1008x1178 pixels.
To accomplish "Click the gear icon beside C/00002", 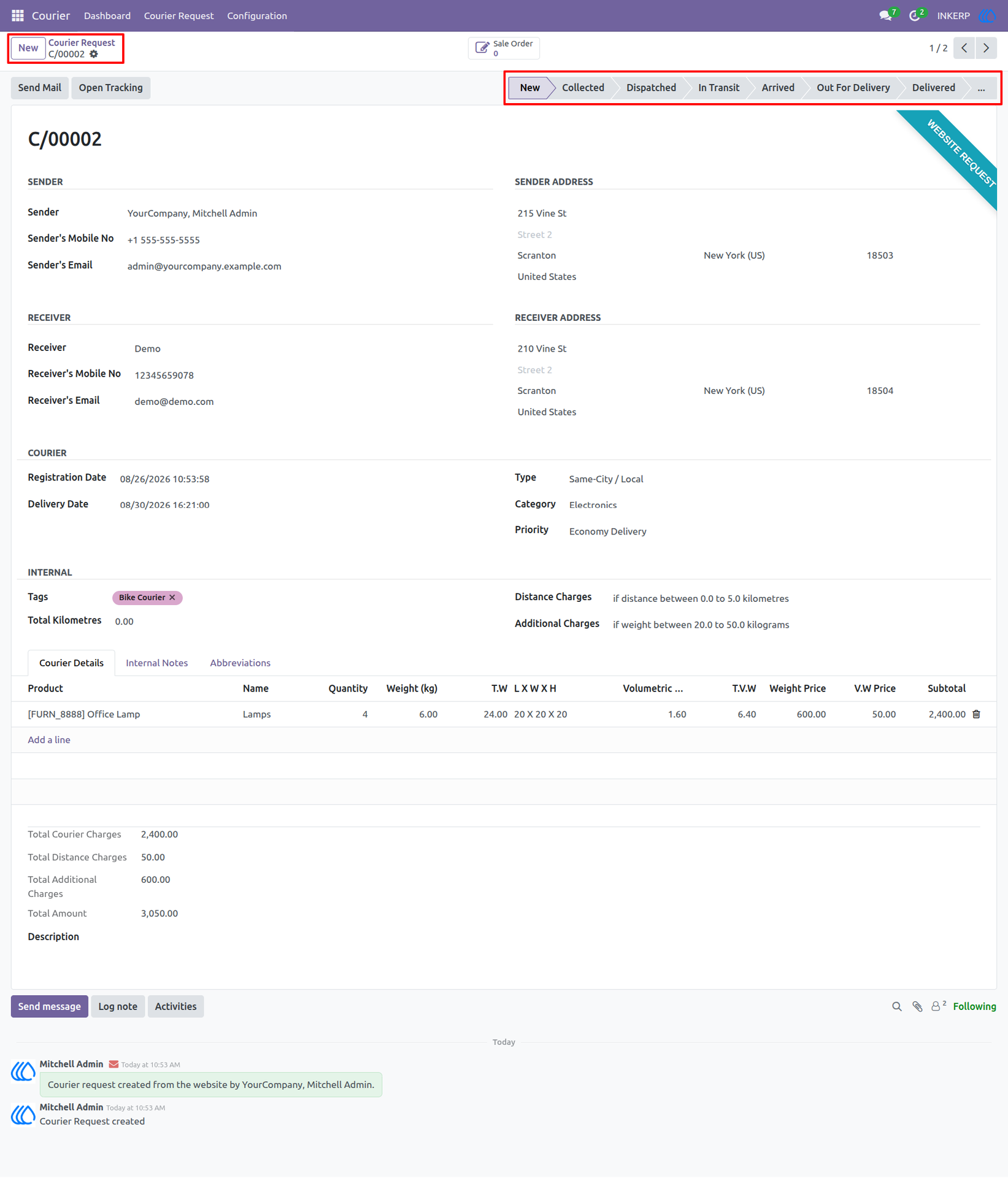I will click(94, 54).
